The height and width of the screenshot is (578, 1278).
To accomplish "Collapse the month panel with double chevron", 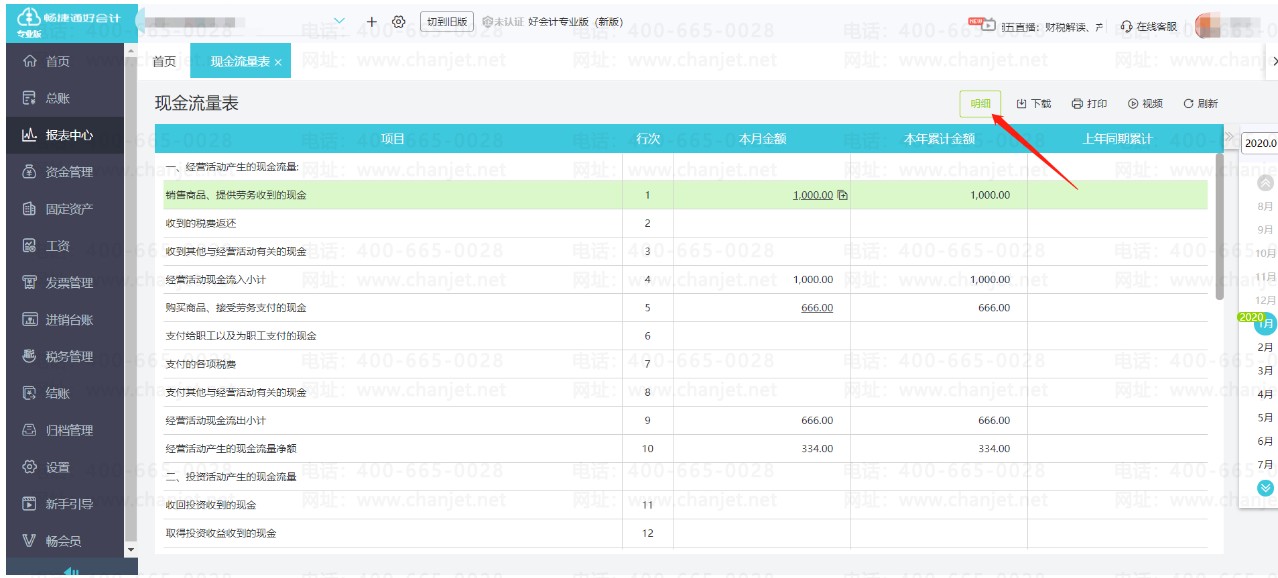I will [x=1229, y=137].
